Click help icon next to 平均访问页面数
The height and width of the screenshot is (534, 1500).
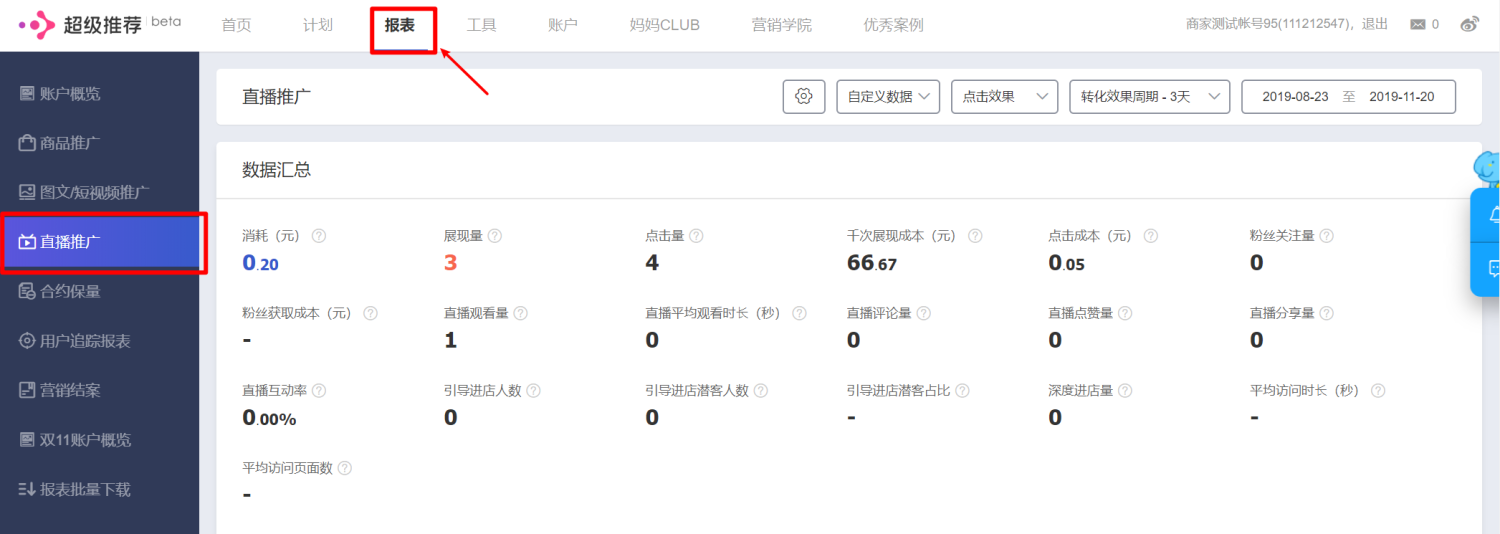(x=344, y=468)
